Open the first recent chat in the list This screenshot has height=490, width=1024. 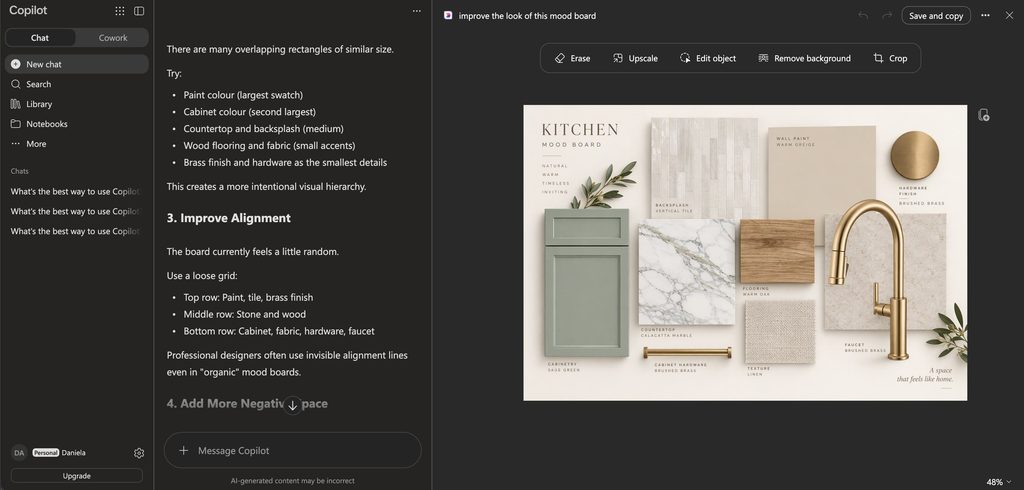[x=75, y=191]
